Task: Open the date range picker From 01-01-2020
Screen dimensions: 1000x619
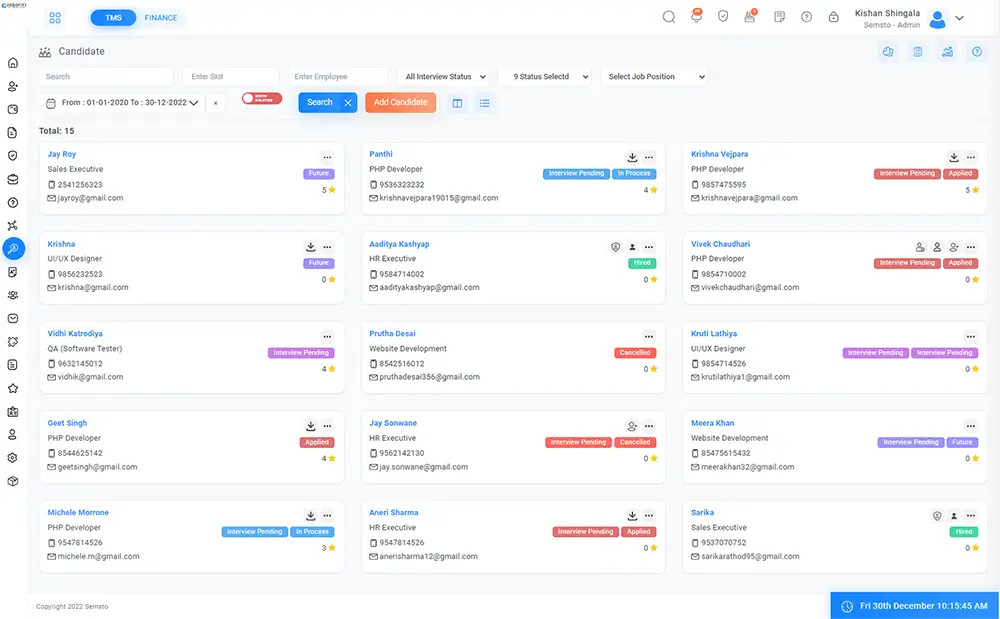Action: (x=122, y=103)
